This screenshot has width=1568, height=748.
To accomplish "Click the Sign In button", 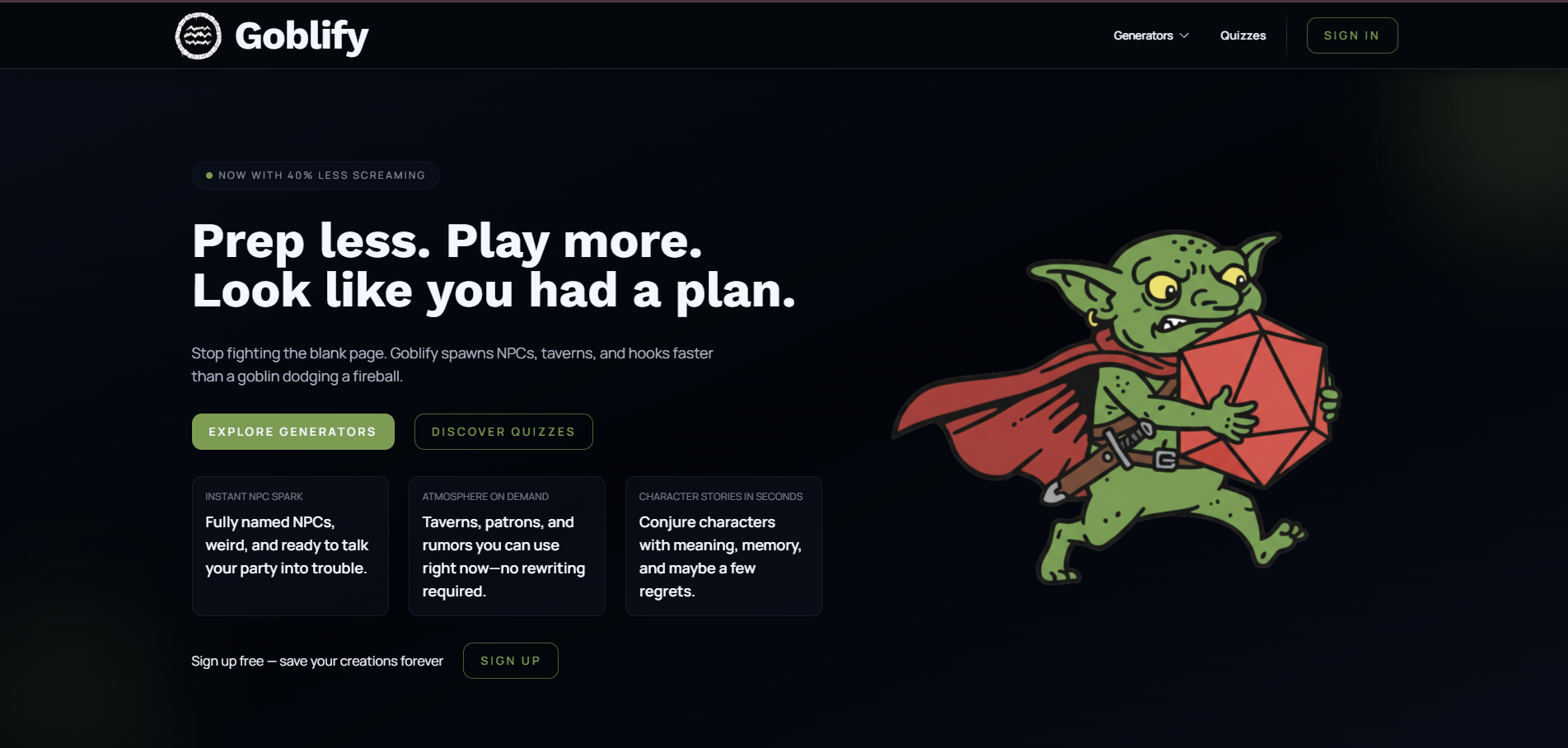I will 1352,35.
